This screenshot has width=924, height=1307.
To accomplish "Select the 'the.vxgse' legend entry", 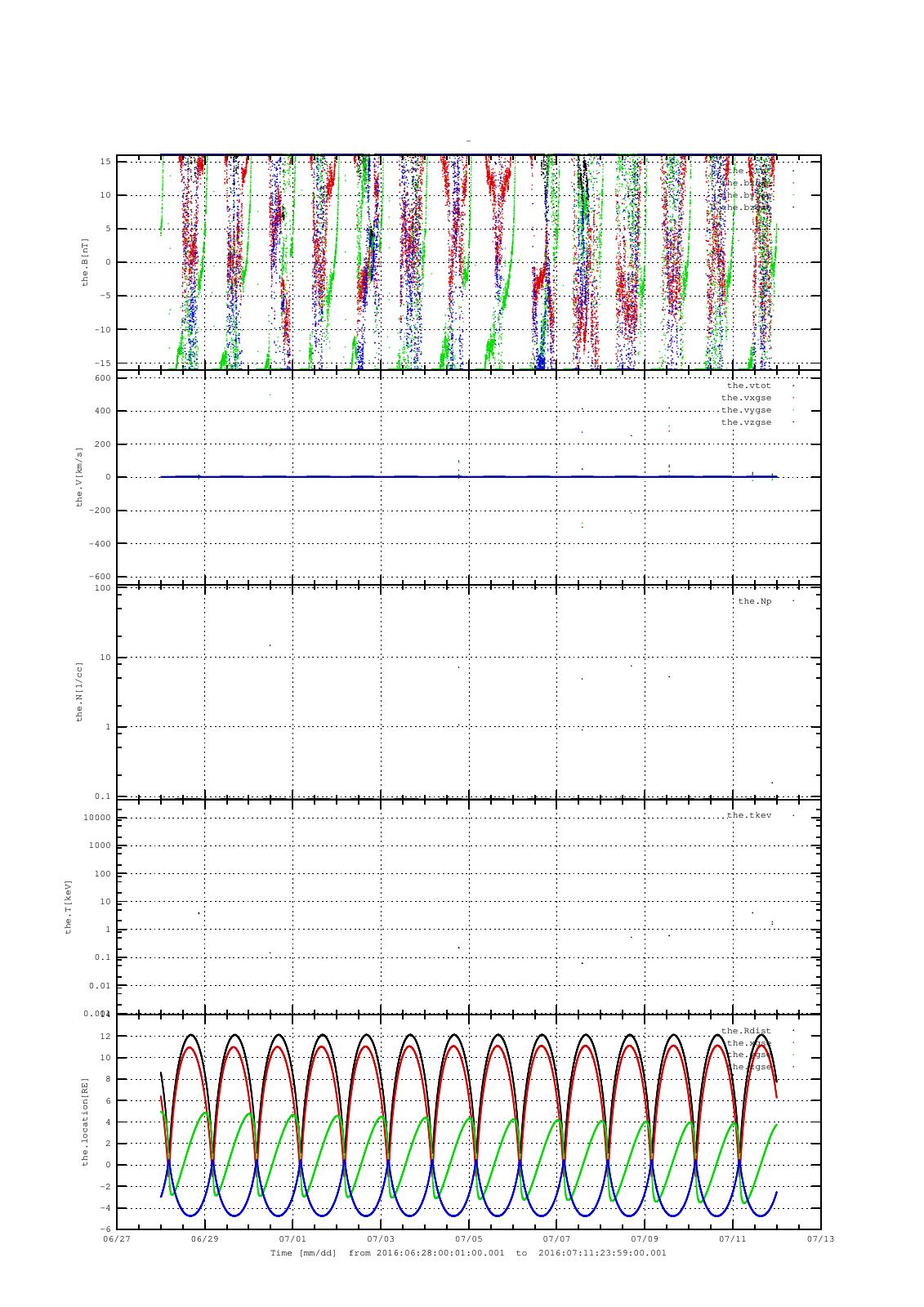I will (x=746, y=398).
